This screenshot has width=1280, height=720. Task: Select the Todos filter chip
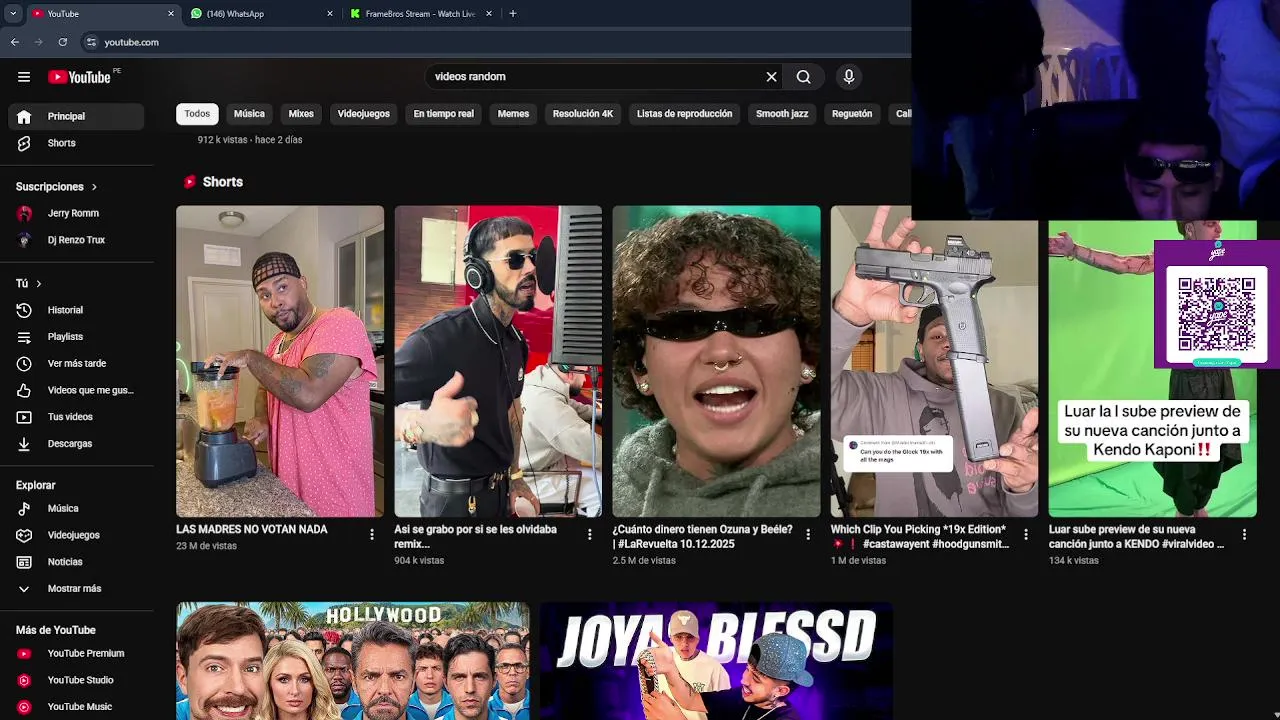tap(197, 114)
